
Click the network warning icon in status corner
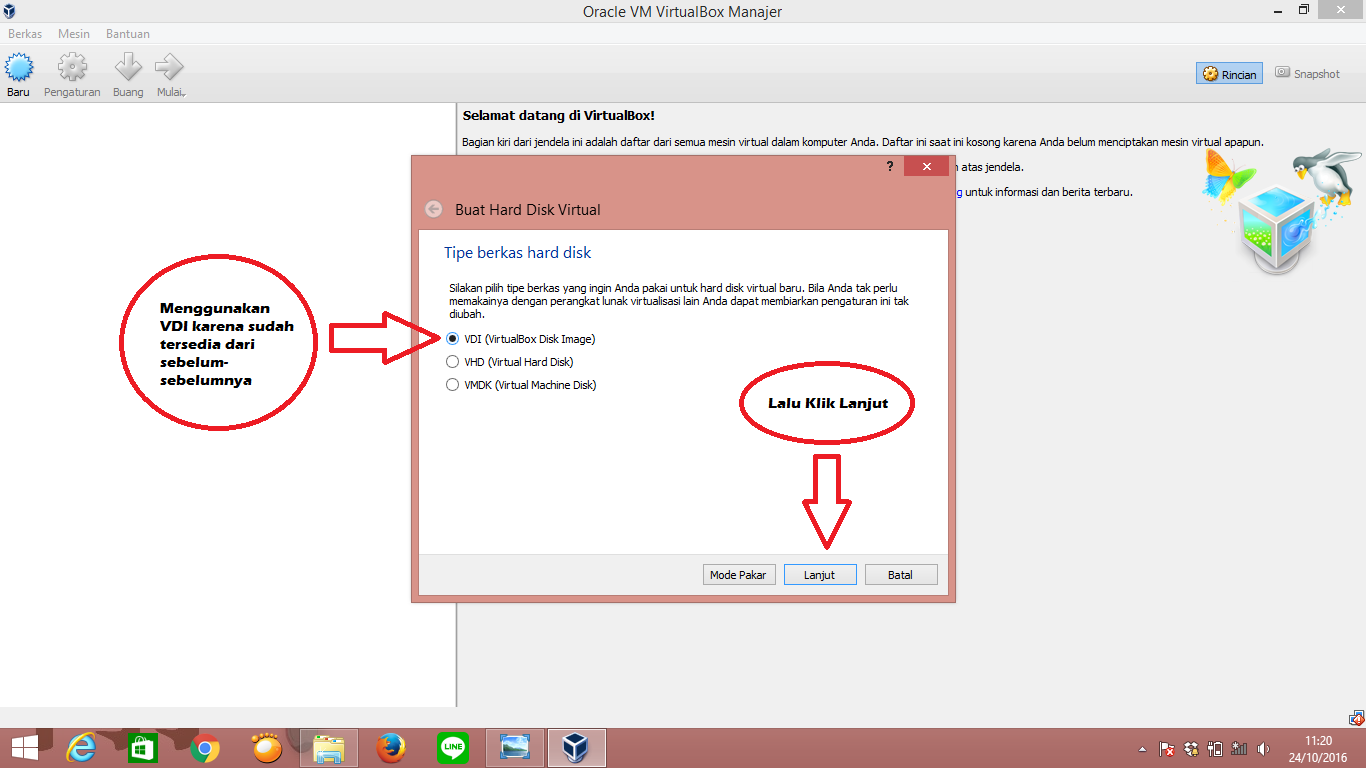tap(1357, 717)
